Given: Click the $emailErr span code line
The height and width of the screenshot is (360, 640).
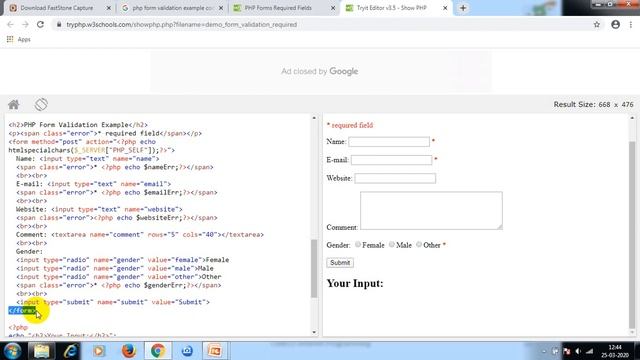Looking at the screenshot, I should [117, 193].
